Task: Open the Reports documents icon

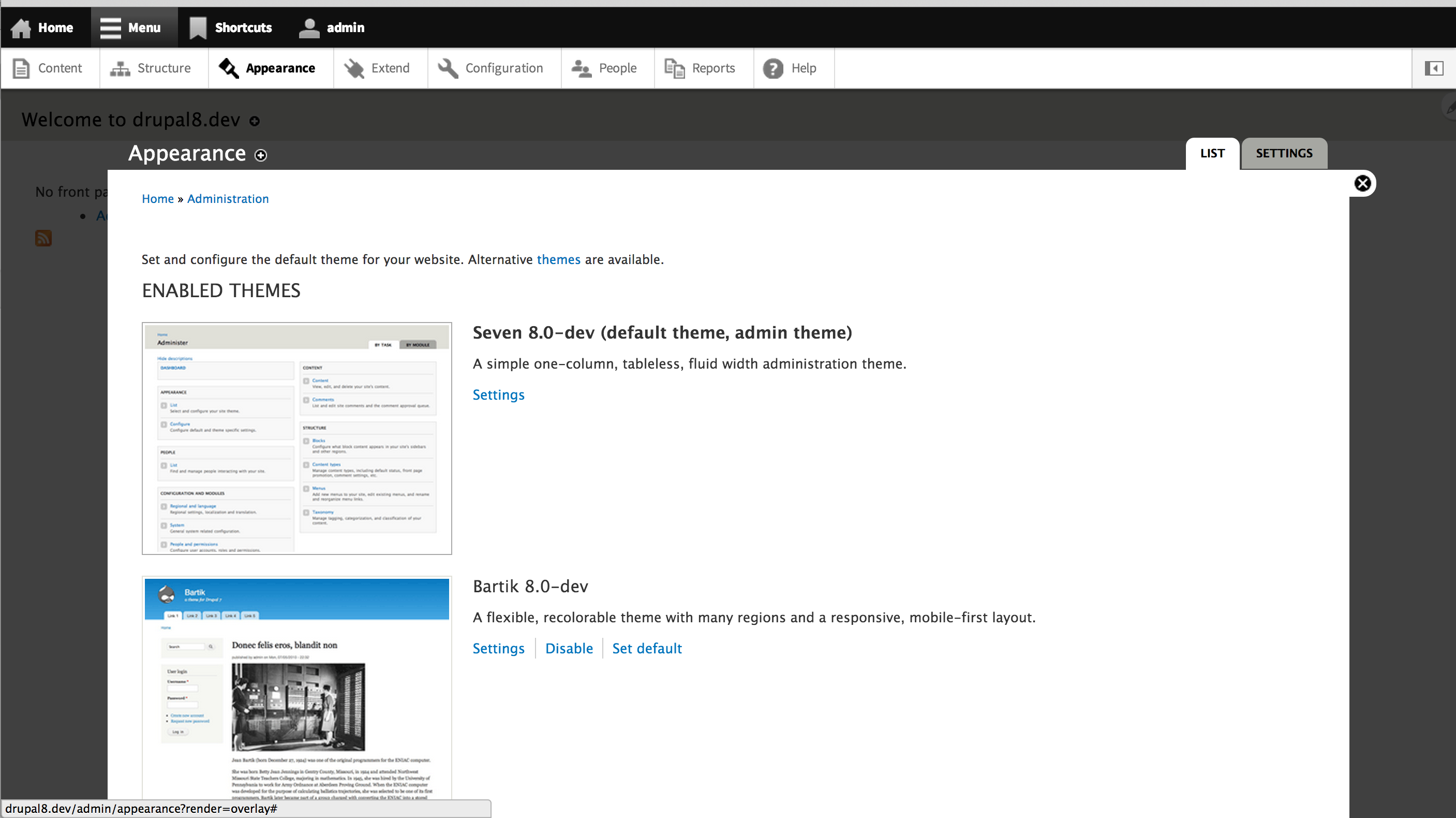Action: [674, 68]
